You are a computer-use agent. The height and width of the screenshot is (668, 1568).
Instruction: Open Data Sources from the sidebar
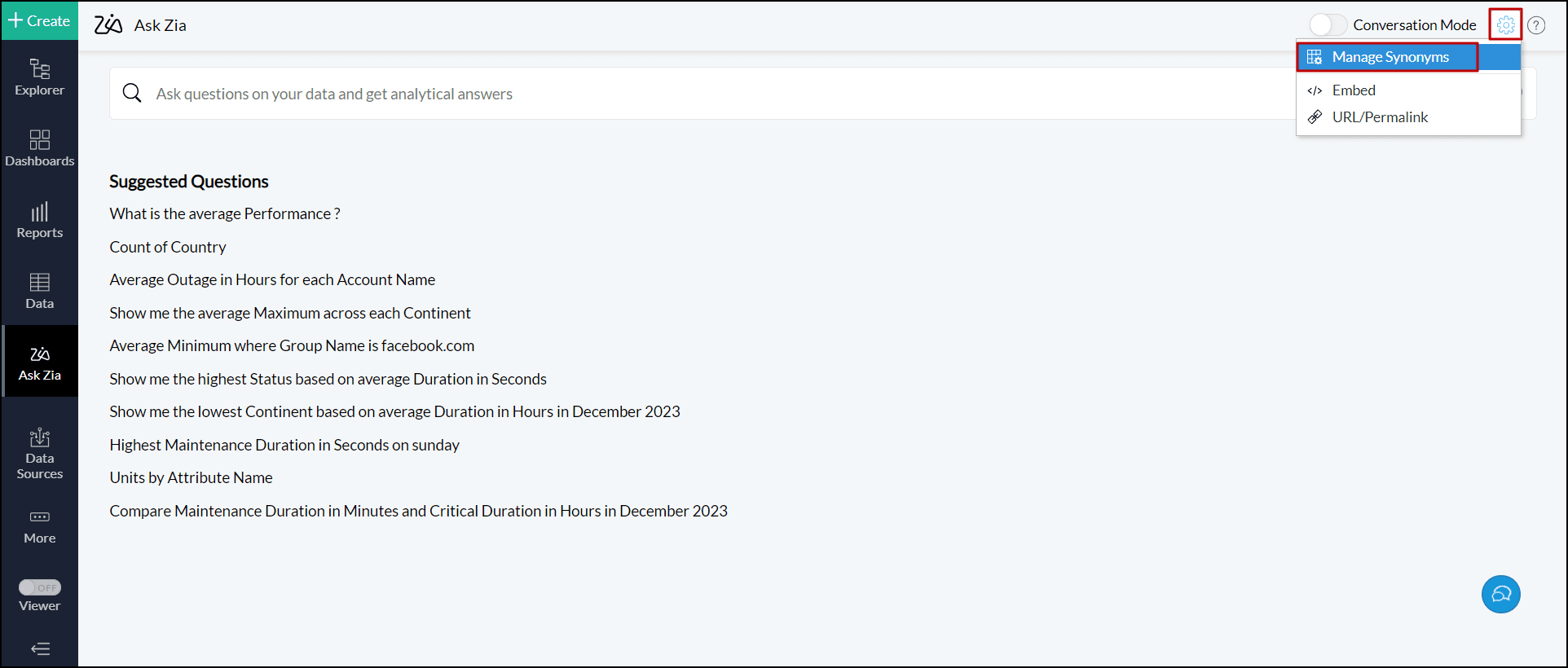pyautogui.click(x=39, y=454)
